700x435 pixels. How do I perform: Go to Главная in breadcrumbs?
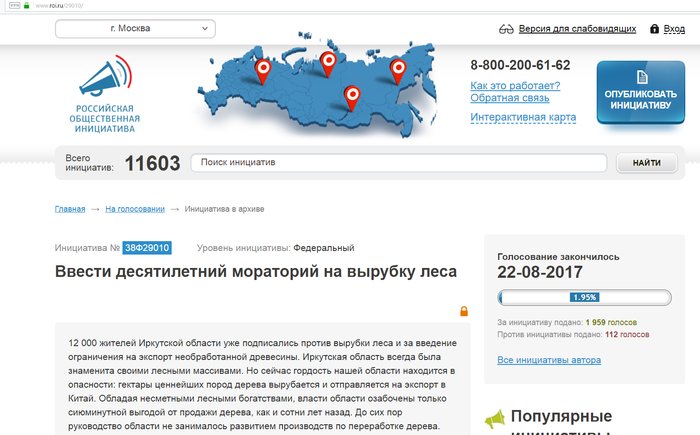[70, 209]
